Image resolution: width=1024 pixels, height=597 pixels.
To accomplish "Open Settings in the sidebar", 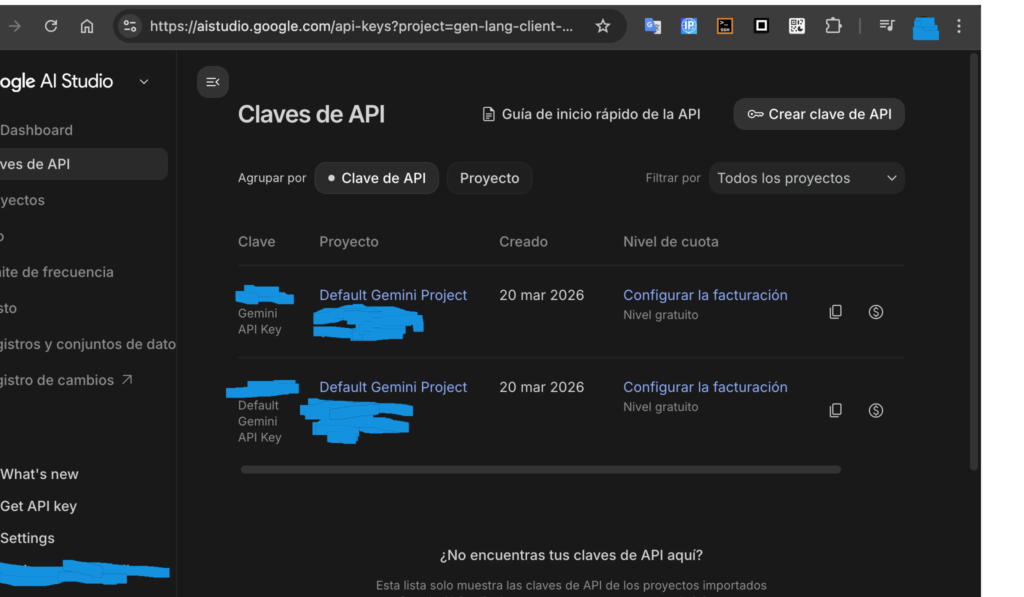I will coord(28,538).
